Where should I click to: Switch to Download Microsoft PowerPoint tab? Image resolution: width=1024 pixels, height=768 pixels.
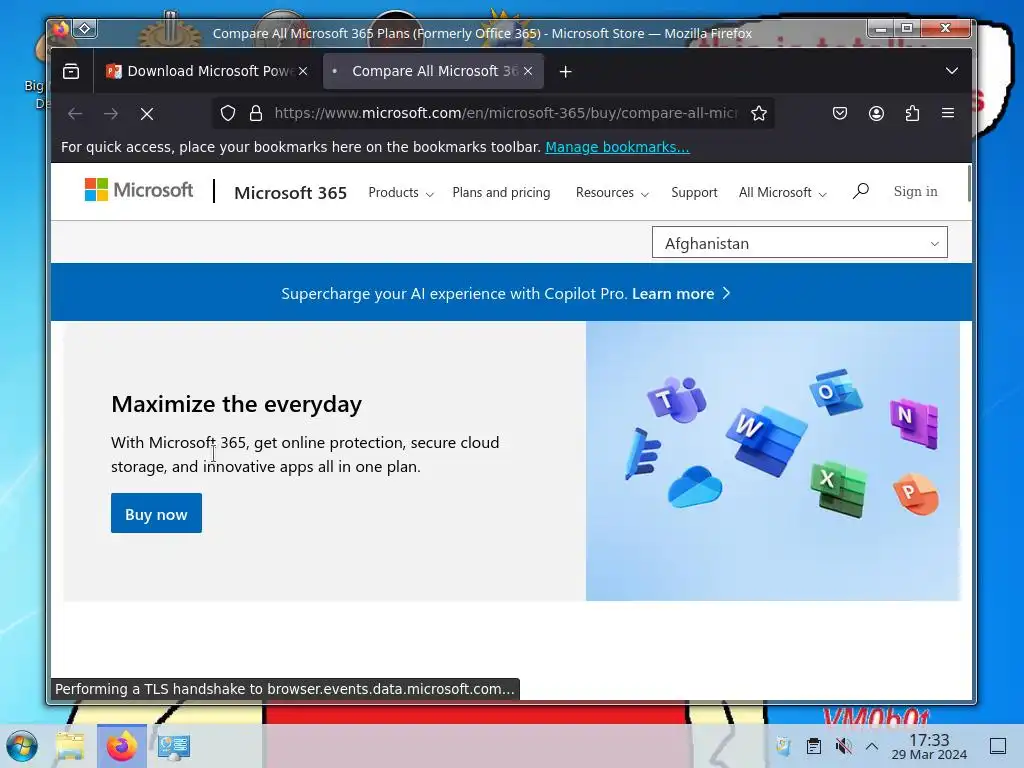(x=206, y=71)
